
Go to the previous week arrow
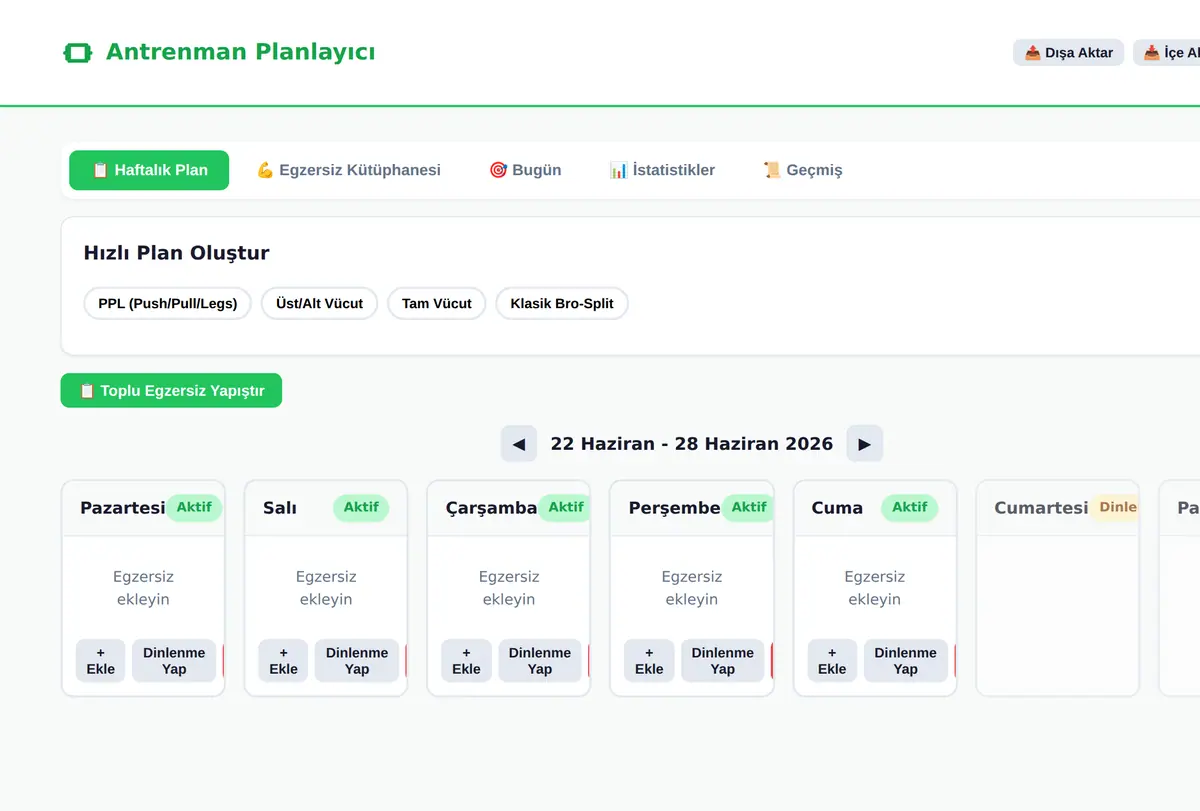tap(519, 444)
